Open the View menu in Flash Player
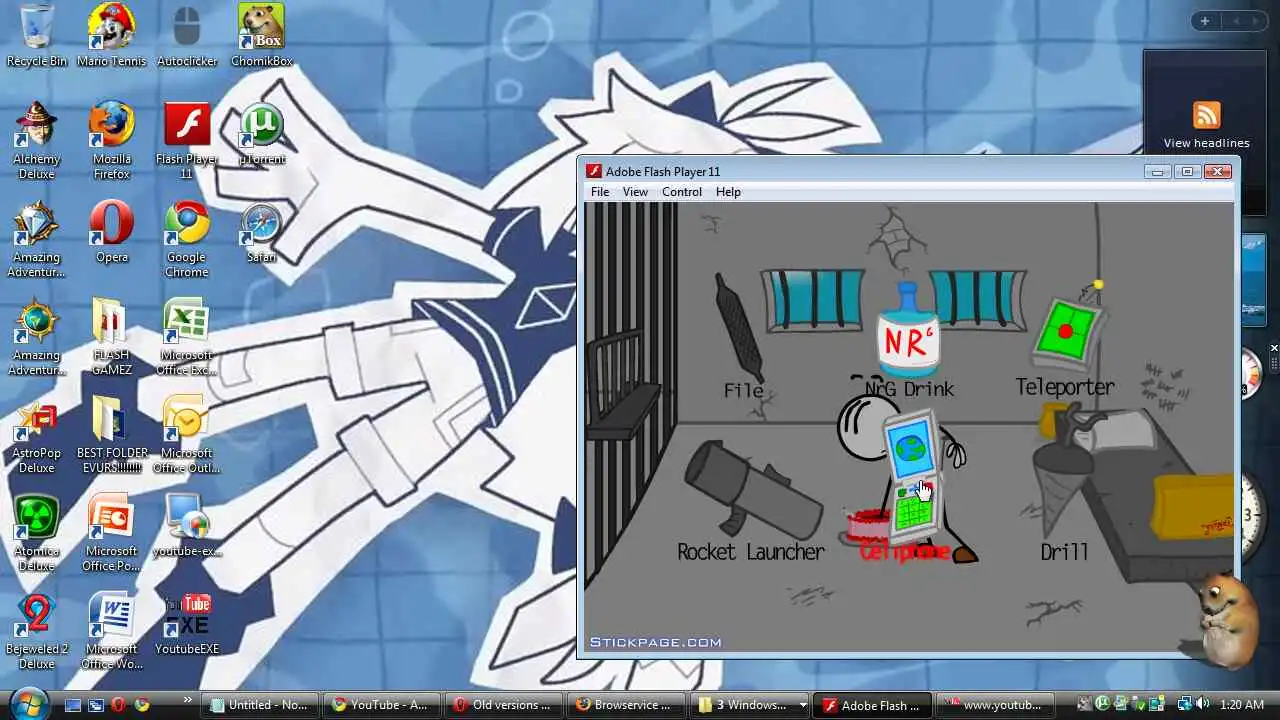Viewport: 1280px width, 720px height. click(635, 192)
